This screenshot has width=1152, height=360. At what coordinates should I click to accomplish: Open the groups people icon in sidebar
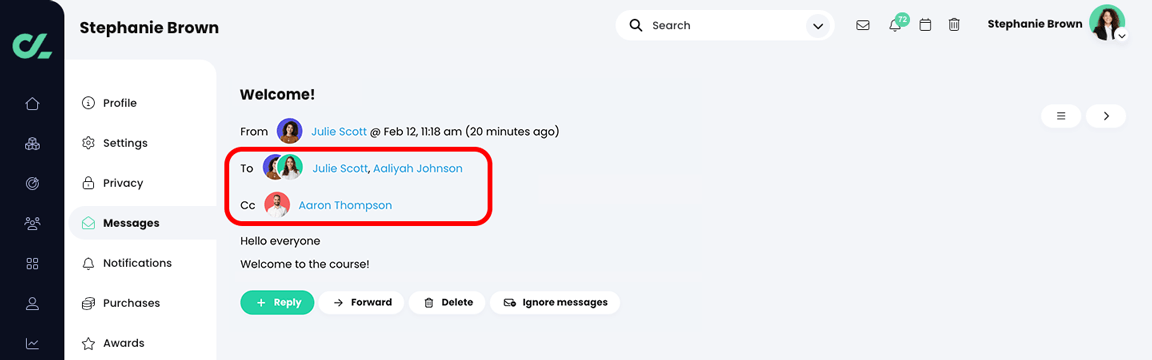tap(32, 223)
